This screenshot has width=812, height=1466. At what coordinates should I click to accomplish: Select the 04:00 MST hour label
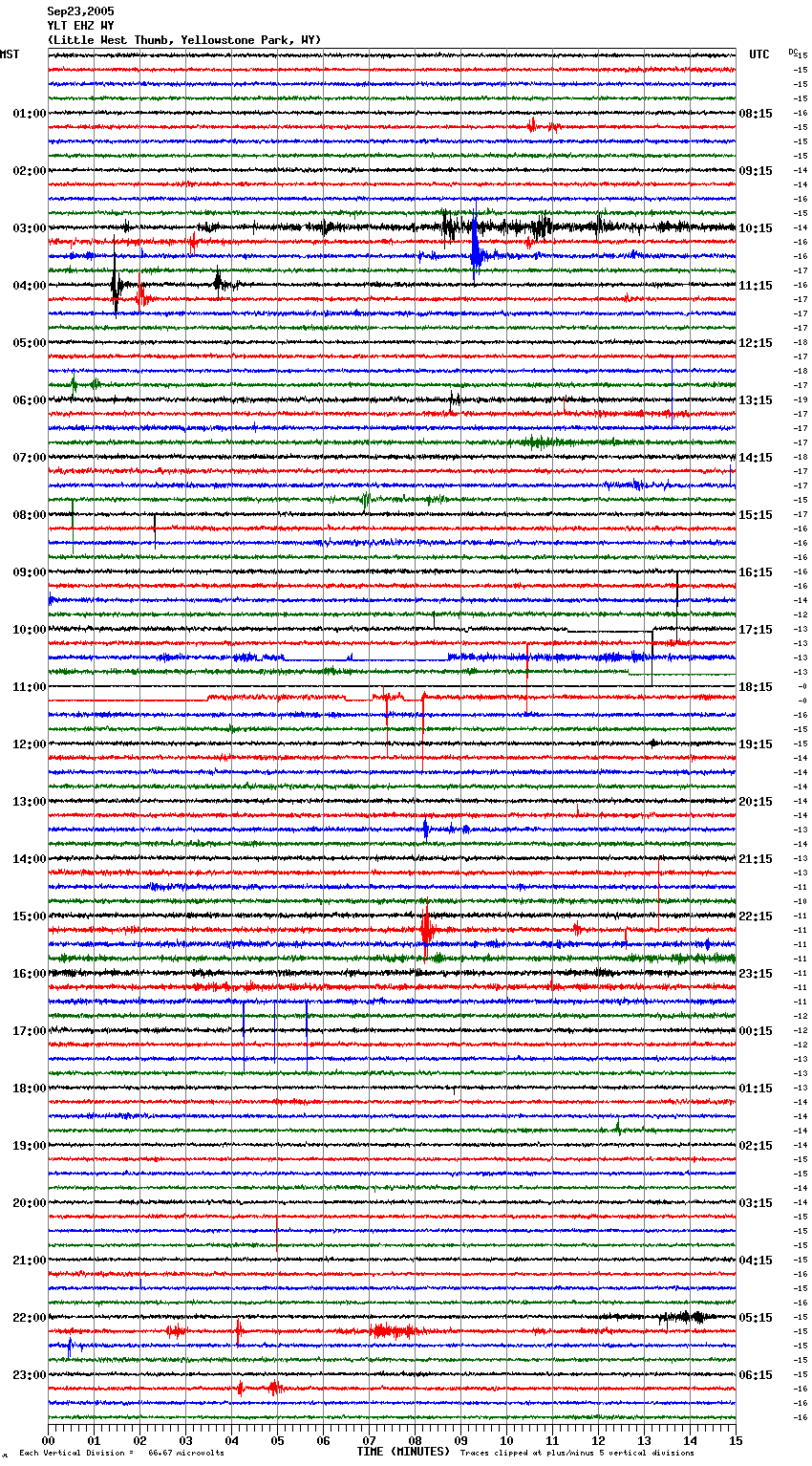click(30, 286)
